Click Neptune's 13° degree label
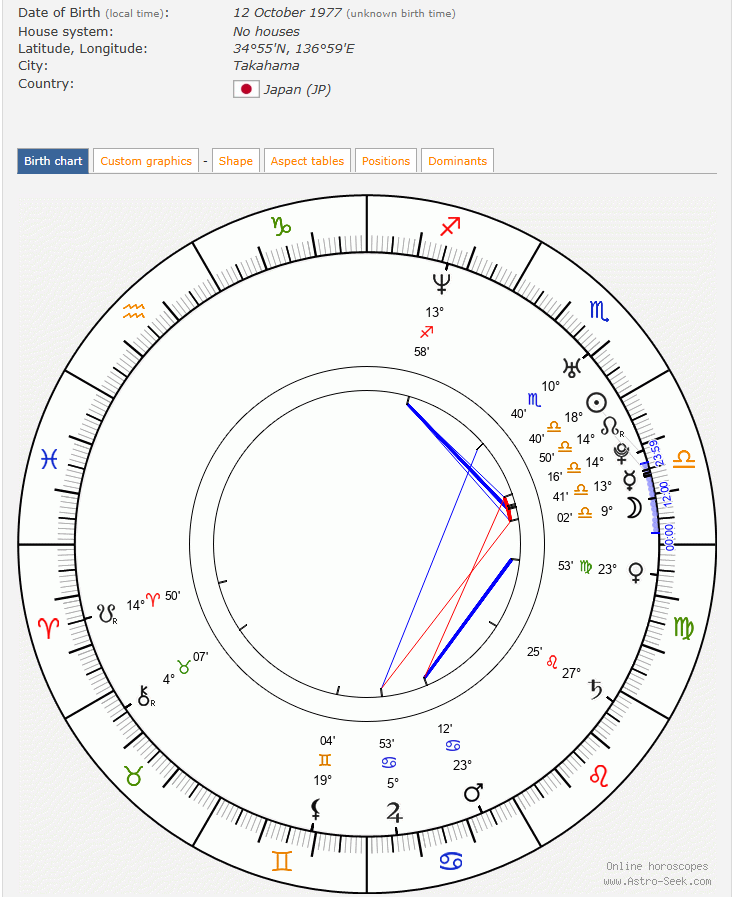735x897 pixels. [x=435, y=312]
